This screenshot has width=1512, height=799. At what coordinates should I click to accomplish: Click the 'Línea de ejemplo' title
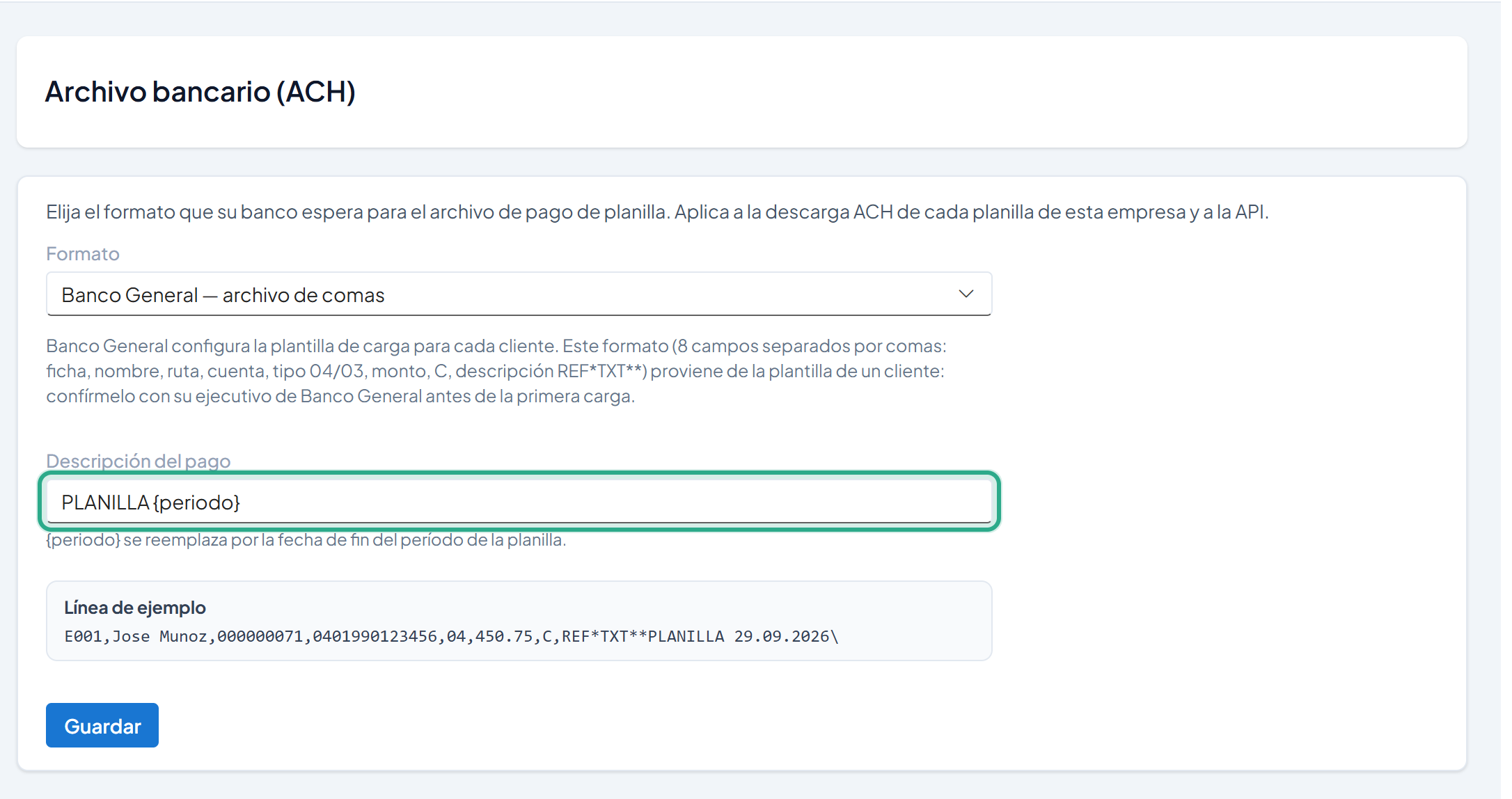click(135, 608)
